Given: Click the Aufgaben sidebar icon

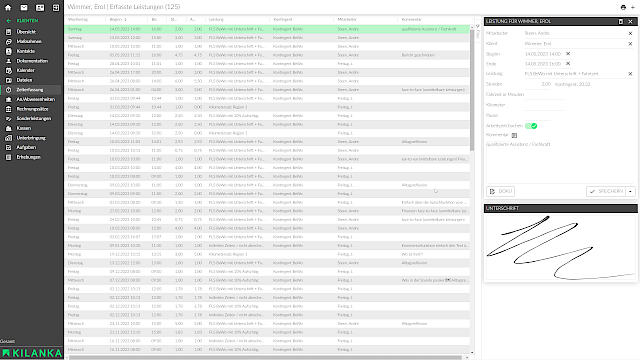Looking at the screenshot, I should pos(9,147).
